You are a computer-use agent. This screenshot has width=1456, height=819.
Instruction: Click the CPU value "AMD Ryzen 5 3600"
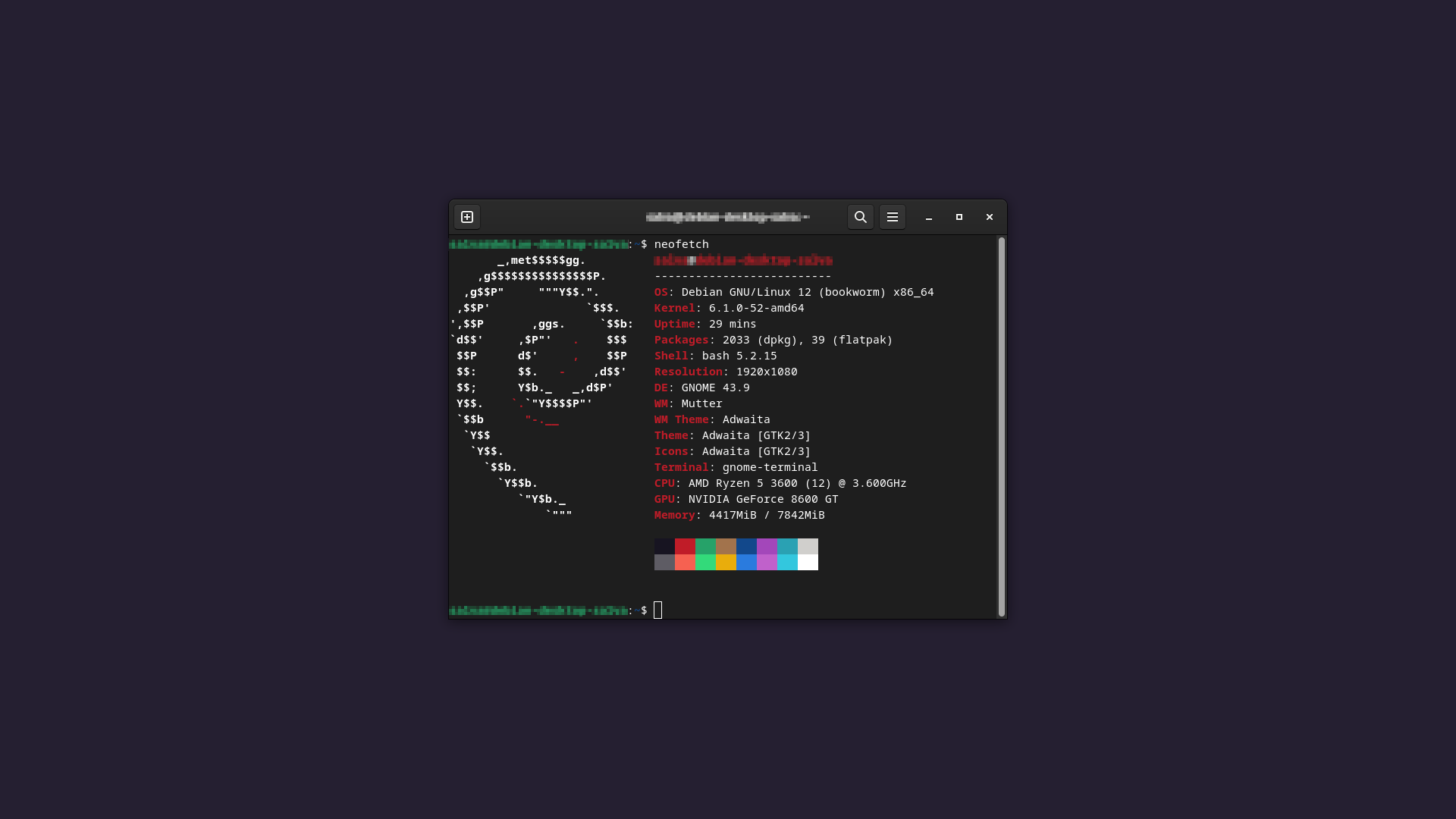tap(743, 483)
